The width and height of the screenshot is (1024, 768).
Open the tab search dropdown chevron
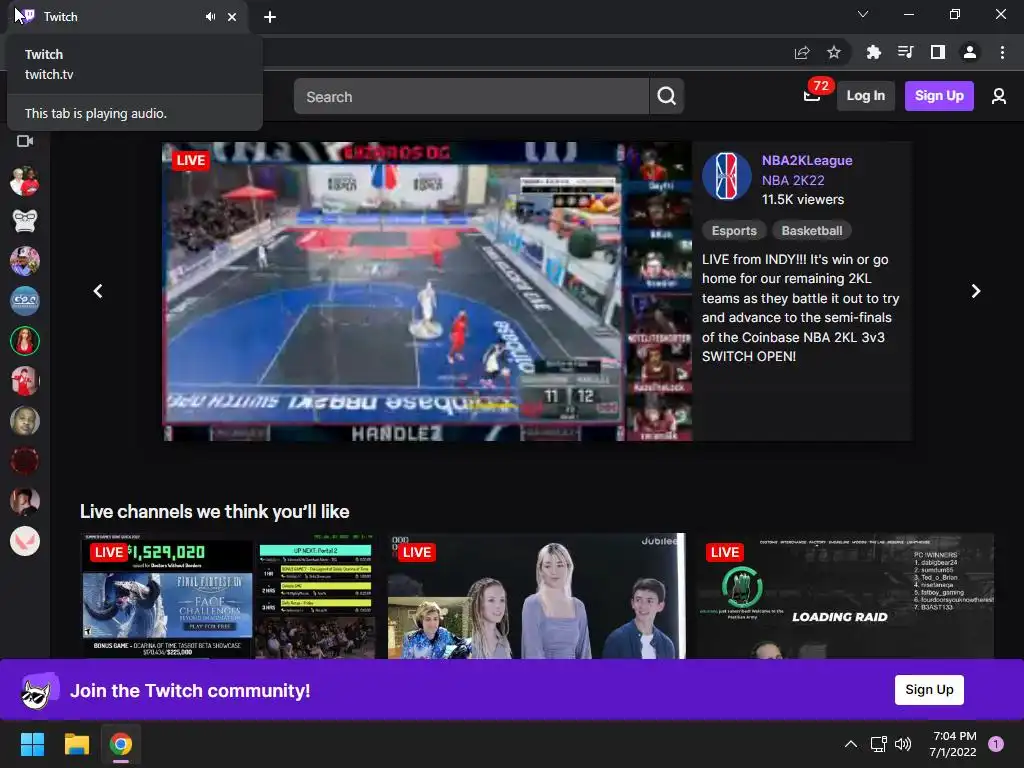point(863,14)
